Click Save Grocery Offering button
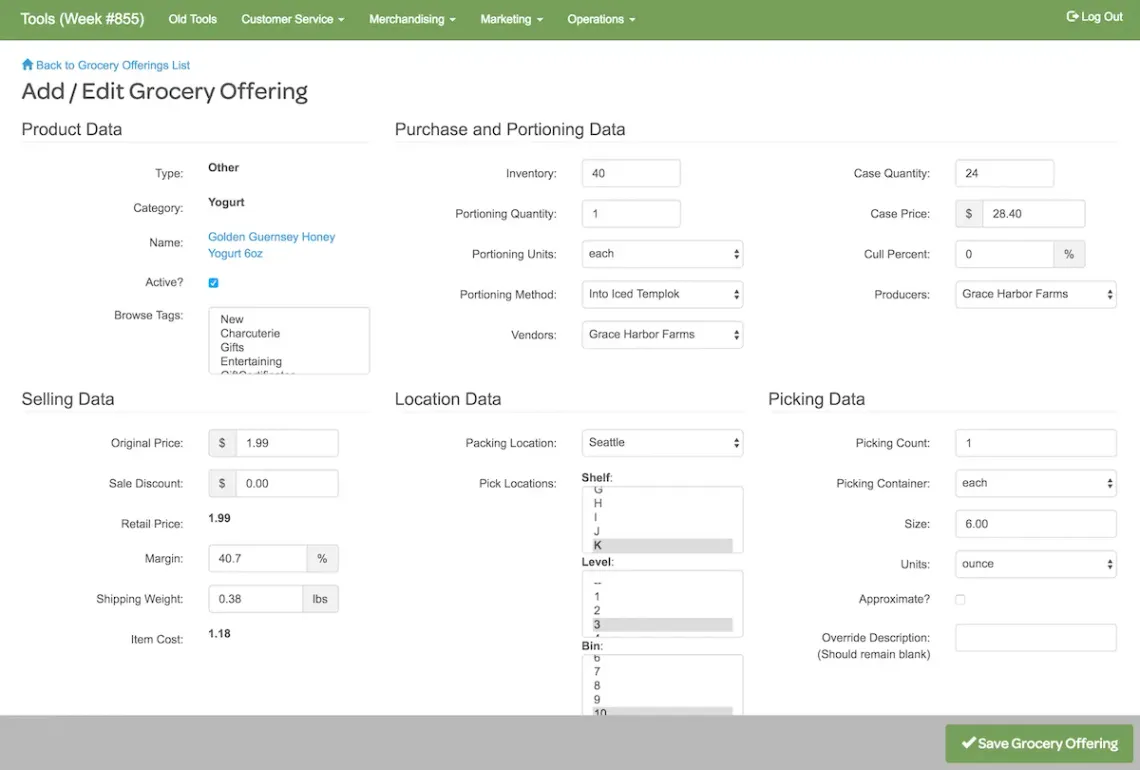1140x770 pixels. point(1039,743)
